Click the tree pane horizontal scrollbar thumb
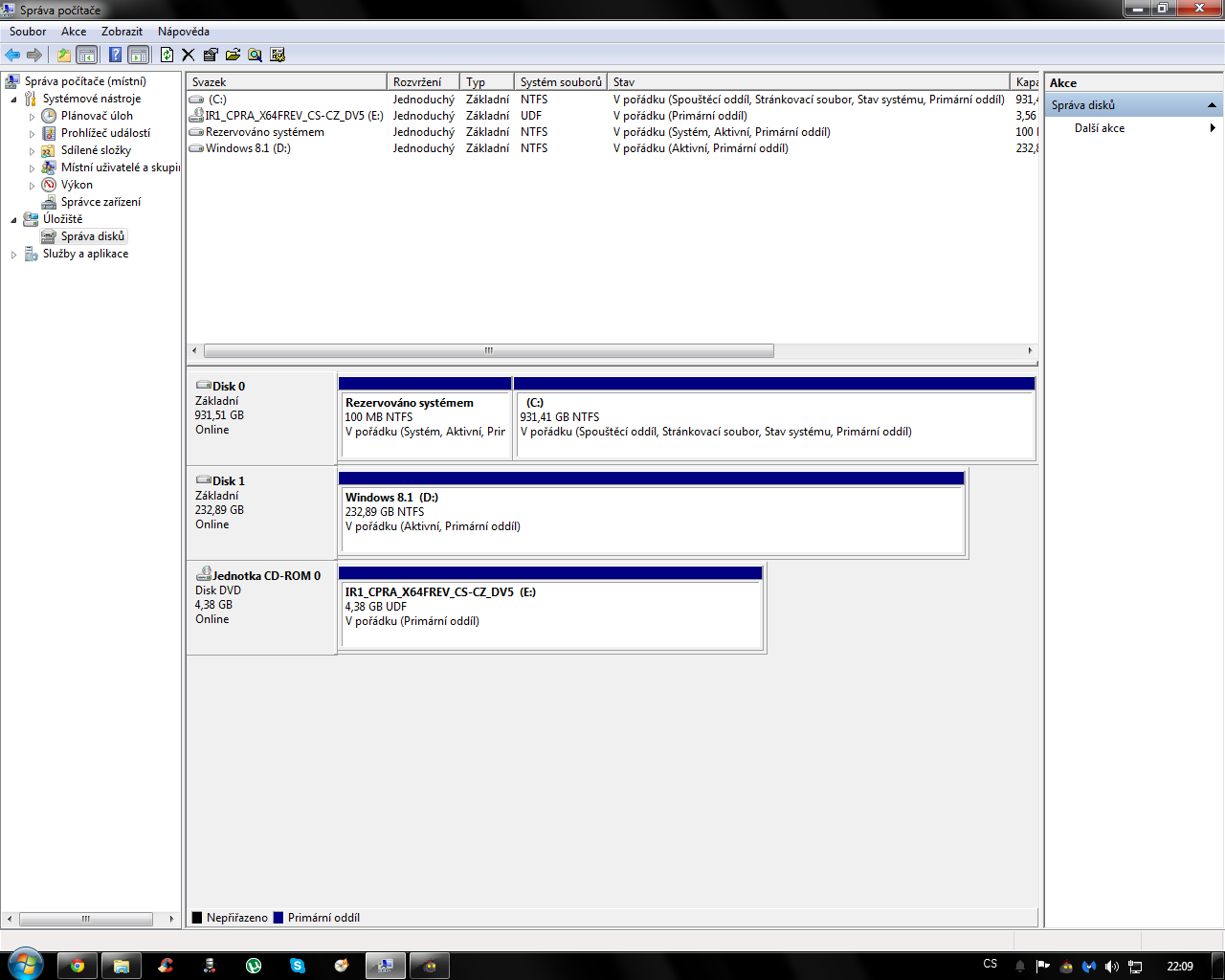 point(85,919)
